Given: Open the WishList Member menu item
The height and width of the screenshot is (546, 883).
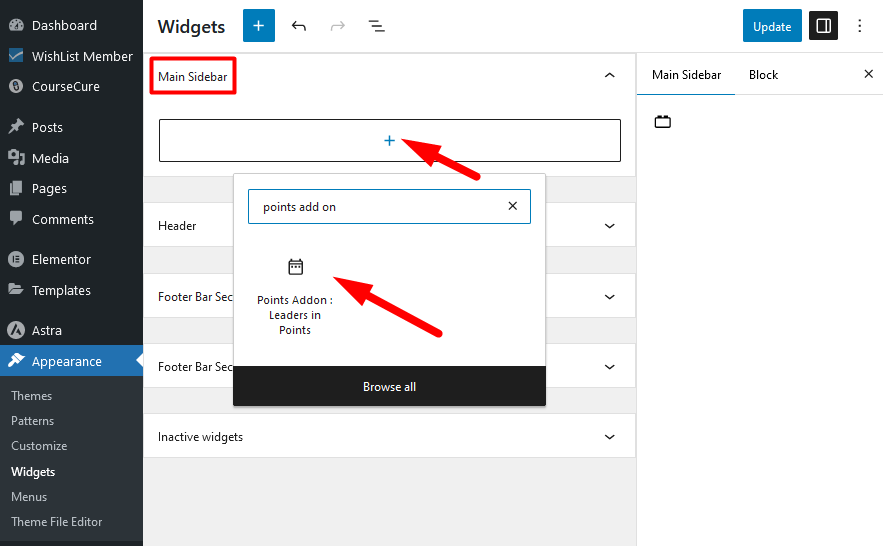Looking at the screenshot, I should [81, 56].
